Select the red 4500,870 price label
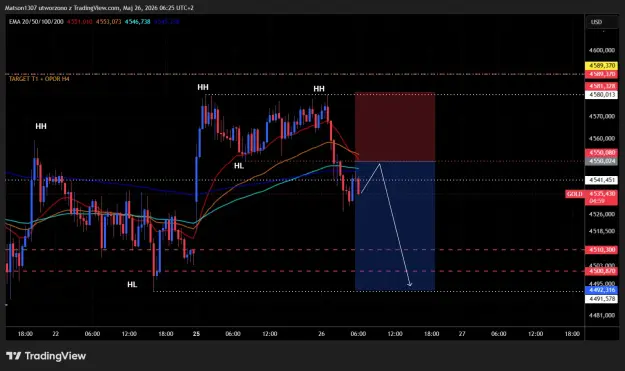625x371 pixels. pos(601,271)
